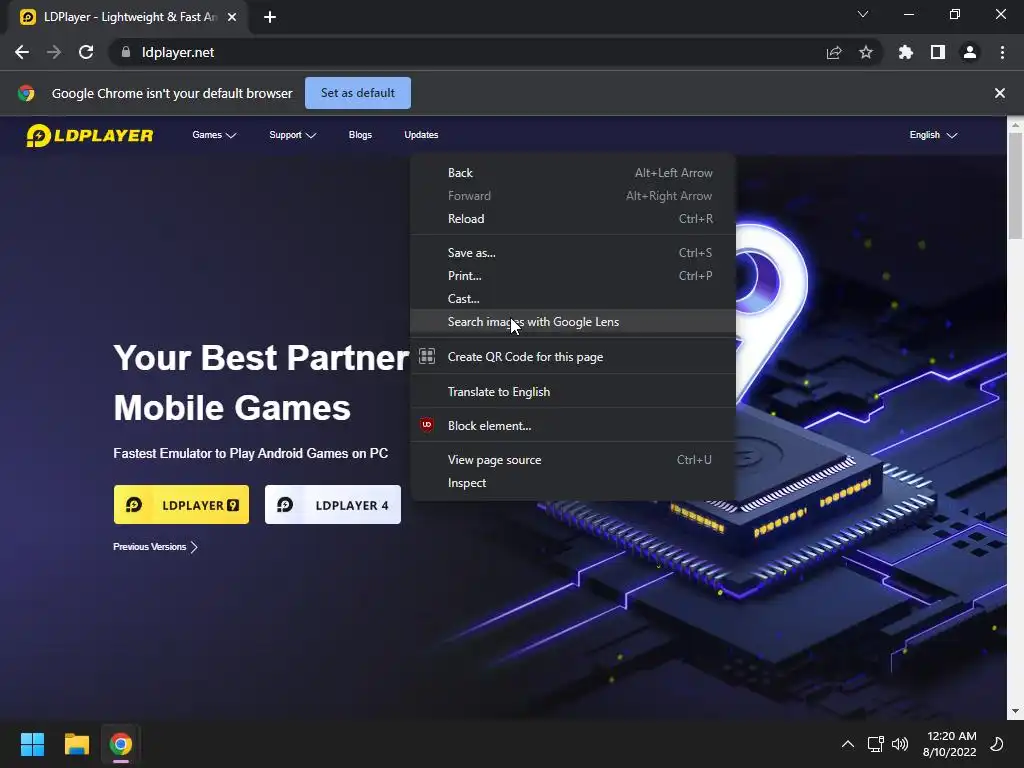Select Block element... menu entry

[573, 425]
